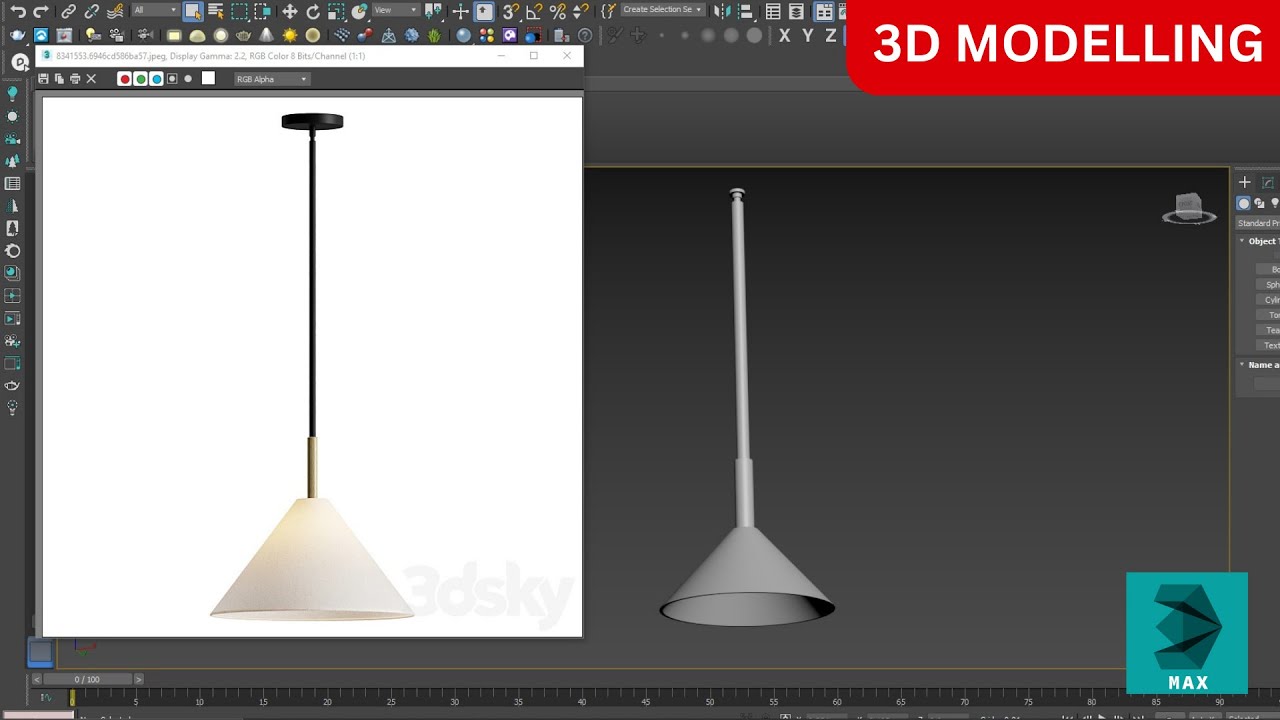Toggle Select and Manipulate crosshair icon
The width and height of the screenshot is (1280, 720).
pos(461,12)
